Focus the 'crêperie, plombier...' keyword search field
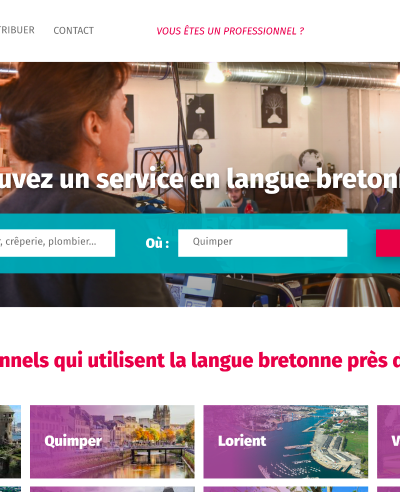 (x=57, y=243)
